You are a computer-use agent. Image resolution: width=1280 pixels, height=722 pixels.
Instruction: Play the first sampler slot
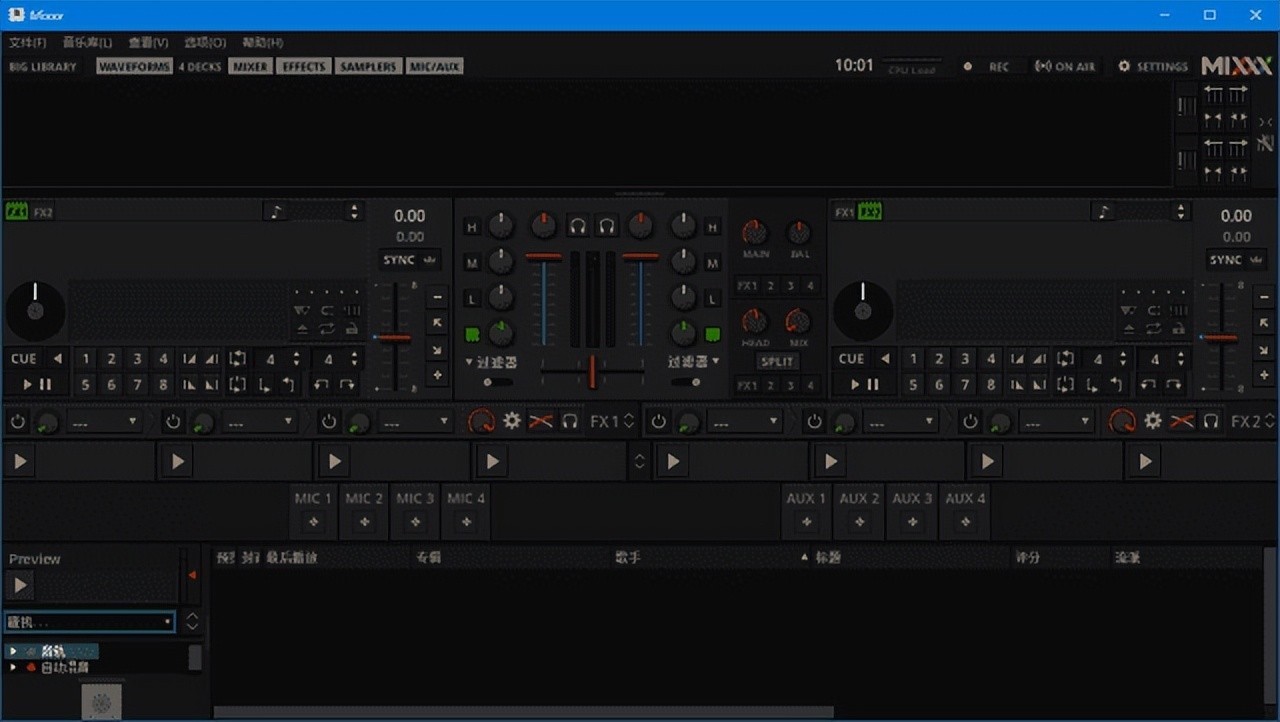pos(20,461)
